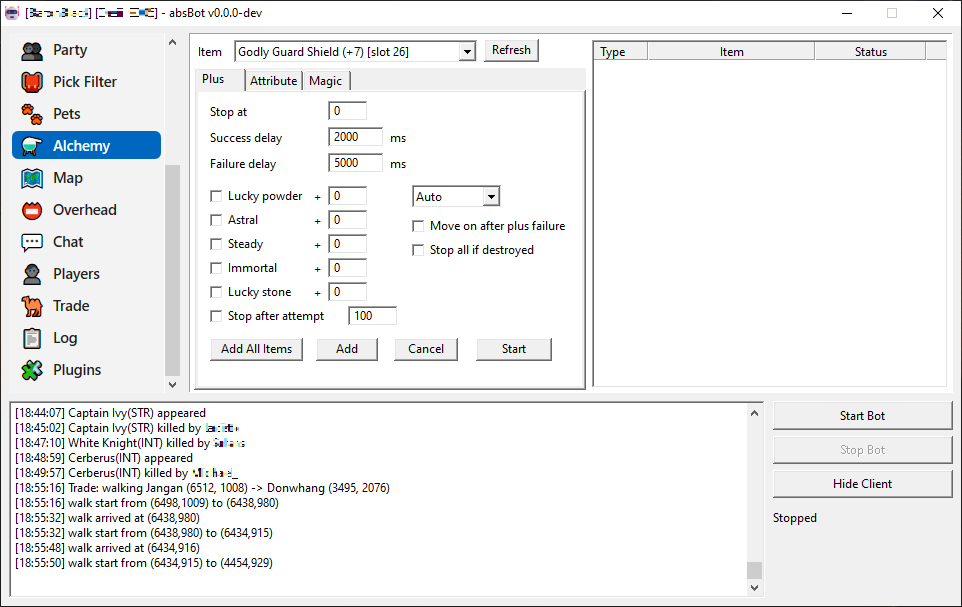Viewport: 962px width, 607px height.
Task: Toggle the Steady checkbox
Action: [216, 244]
